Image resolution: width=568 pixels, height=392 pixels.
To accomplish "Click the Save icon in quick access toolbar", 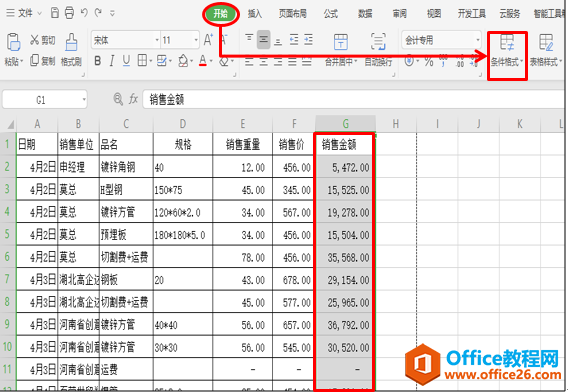I will point(55,13).
